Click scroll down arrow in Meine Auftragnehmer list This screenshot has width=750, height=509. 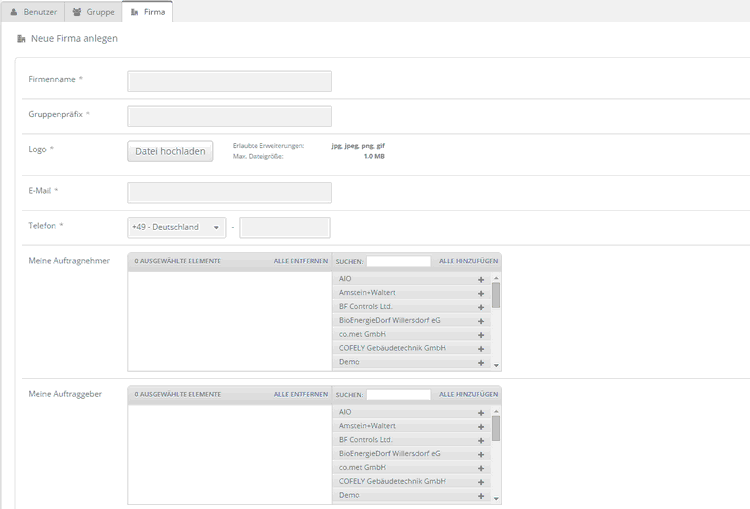(496, 365)
